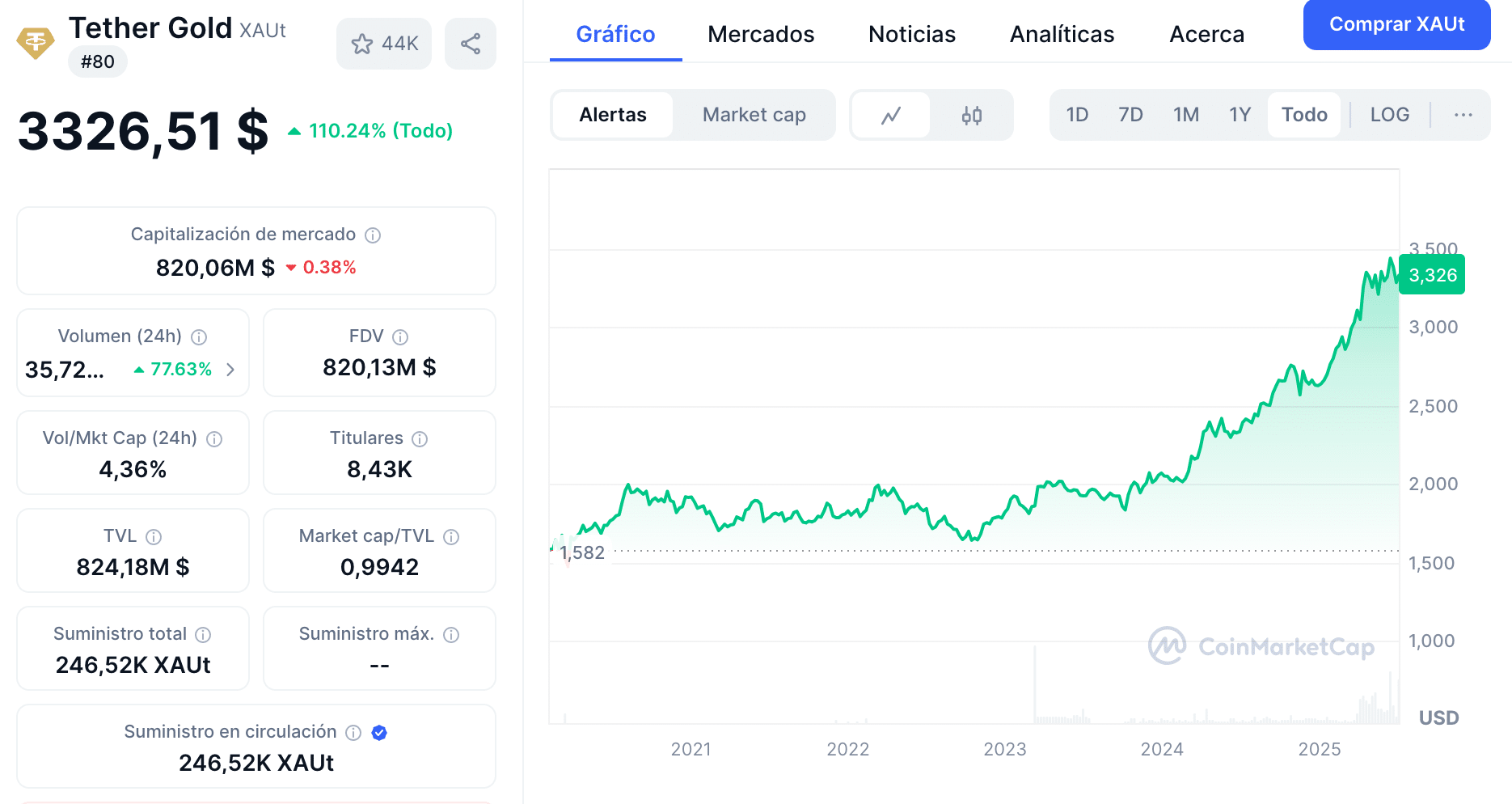1512x804 pixels.
Task: Open the three-dots chart options menu
Action: (x=1463, y=115)
